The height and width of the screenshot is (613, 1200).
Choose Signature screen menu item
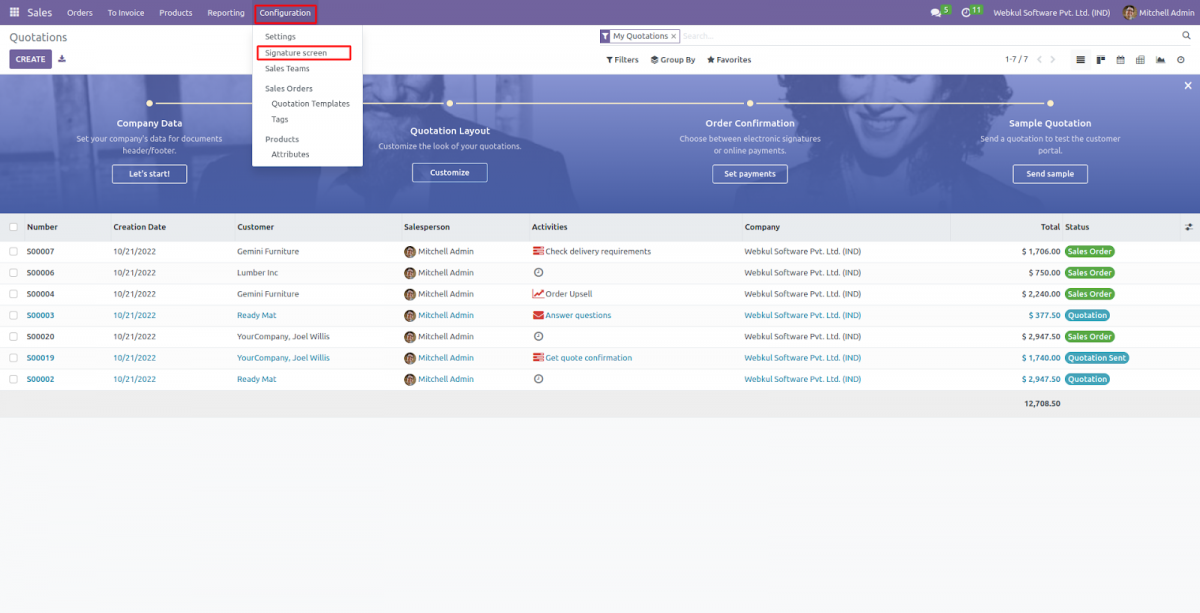coord(296,53)
